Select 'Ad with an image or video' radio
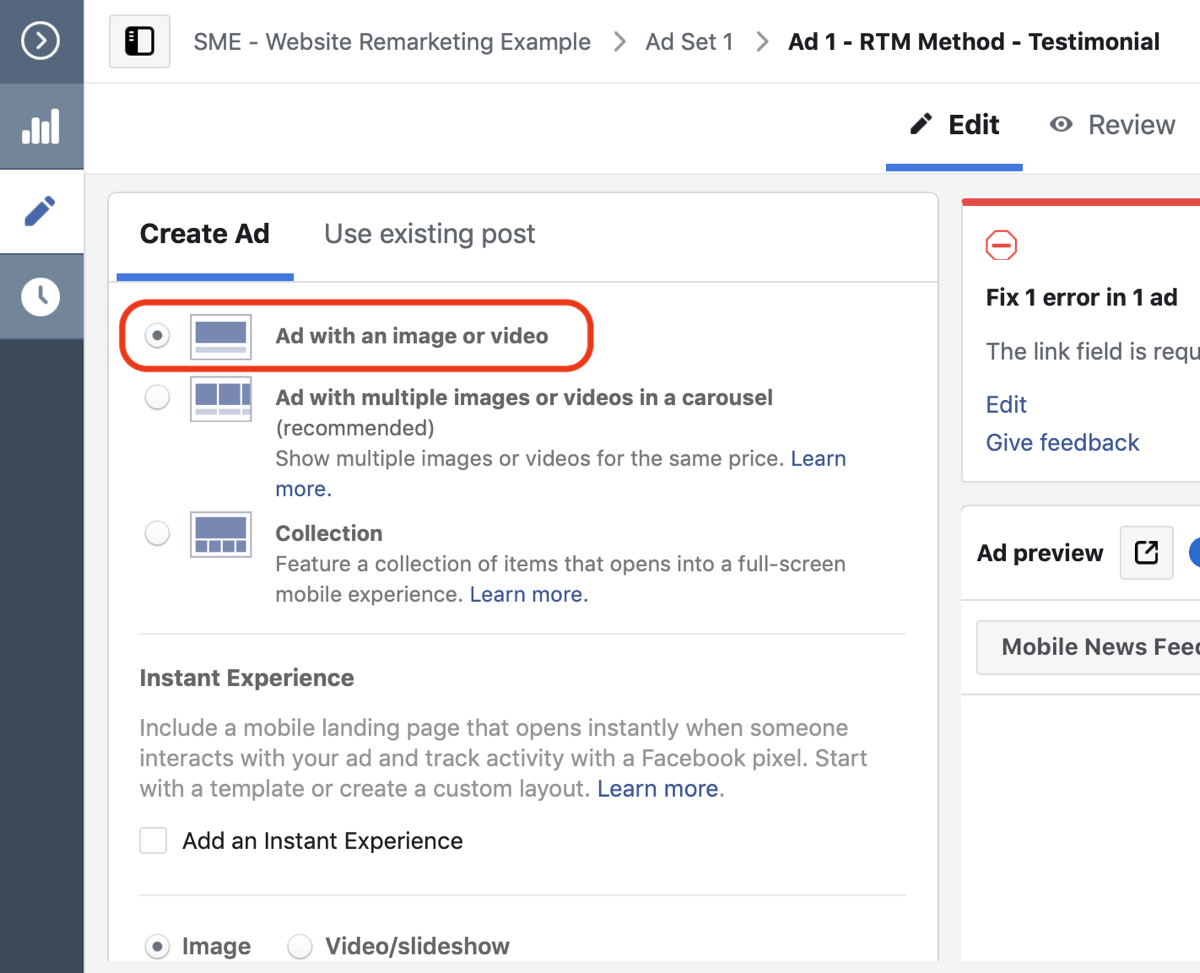The width and height of the screenshot is (1200, 973). coord(157,336)
